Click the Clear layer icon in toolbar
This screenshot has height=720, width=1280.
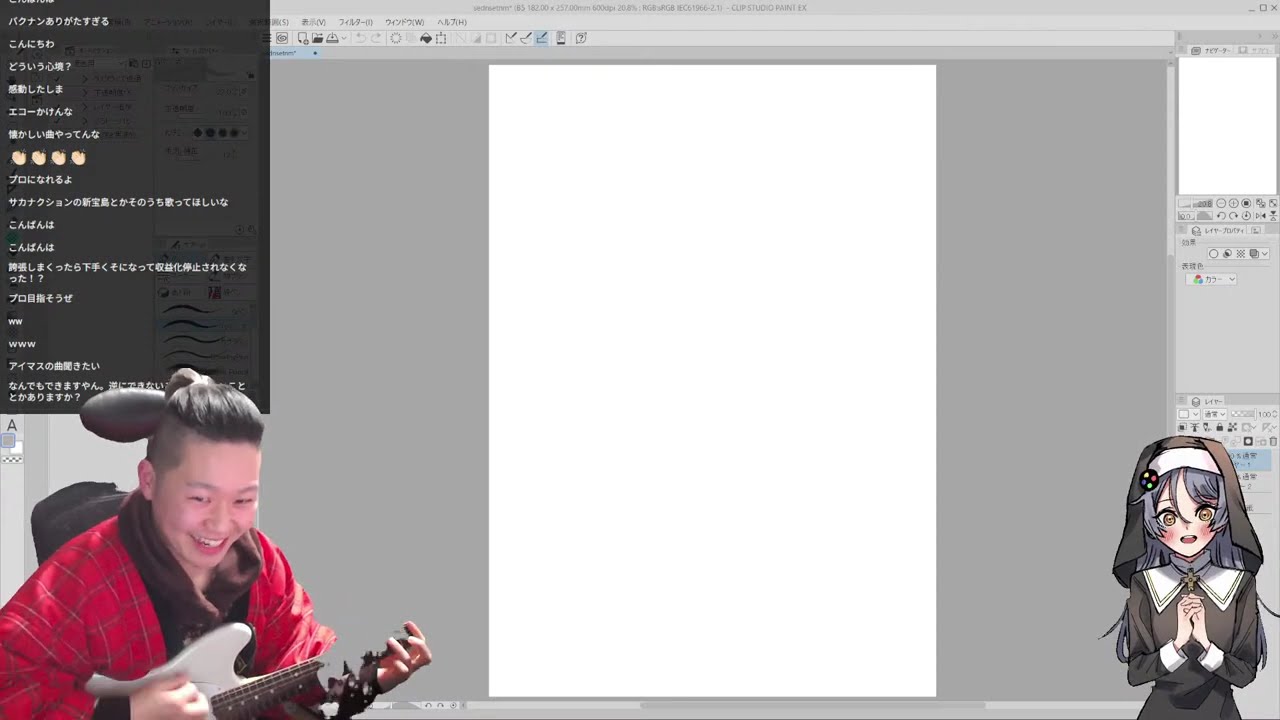[x=396, y=38]
